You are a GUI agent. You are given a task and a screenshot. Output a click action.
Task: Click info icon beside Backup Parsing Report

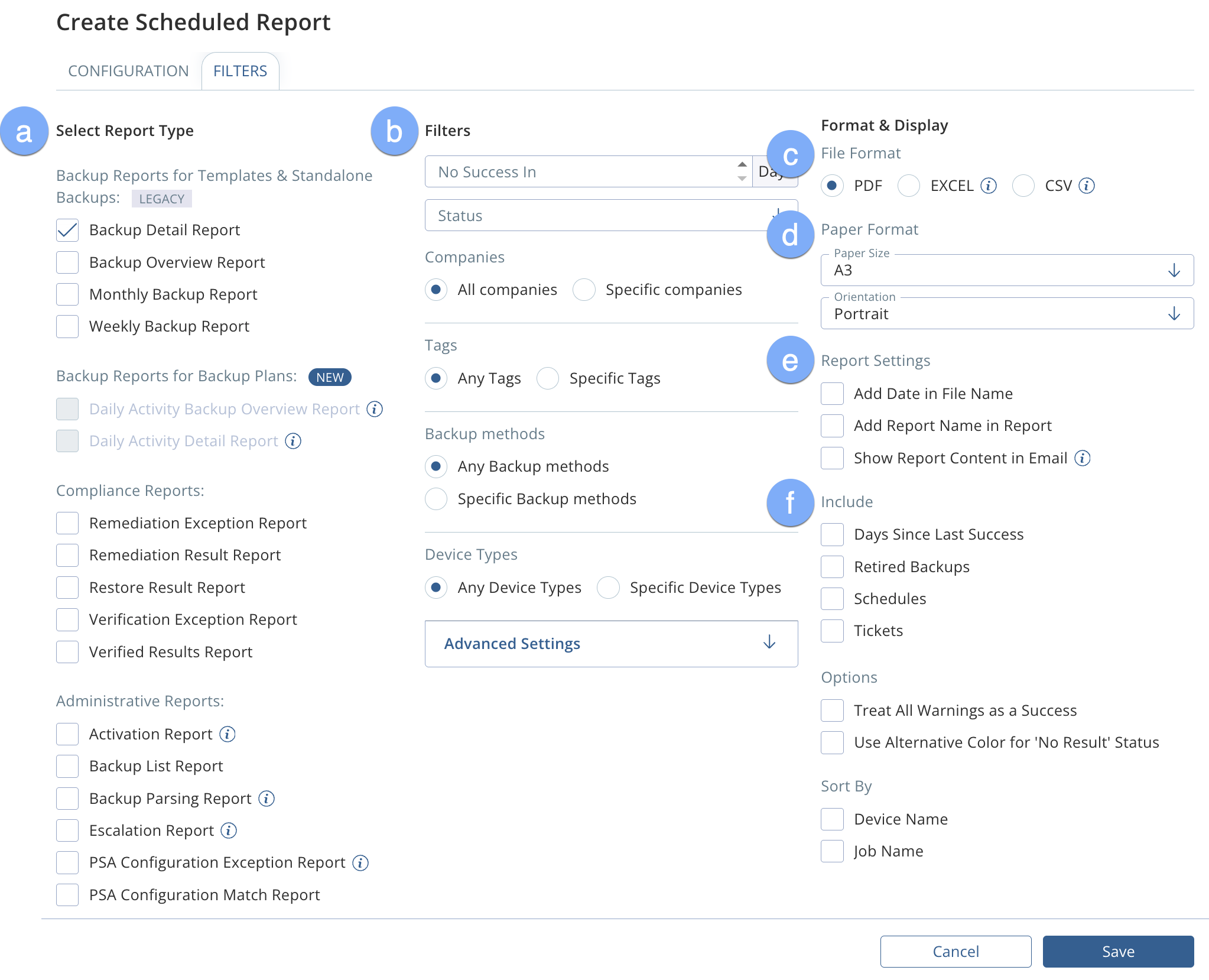pyautogui.click(x=266, y=799)
